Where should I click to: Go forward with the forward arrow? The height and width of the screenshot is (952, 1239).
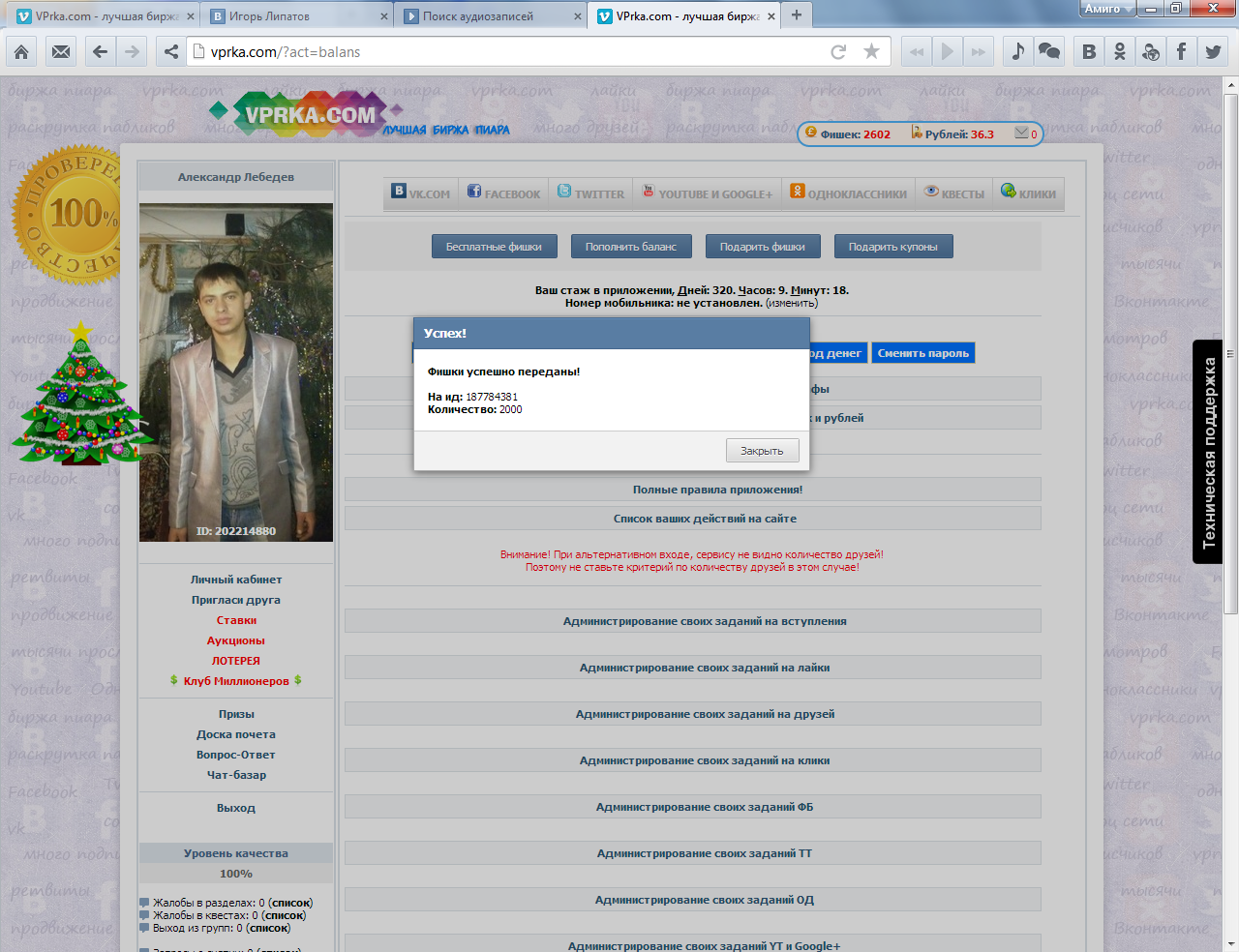coord(133,52)
